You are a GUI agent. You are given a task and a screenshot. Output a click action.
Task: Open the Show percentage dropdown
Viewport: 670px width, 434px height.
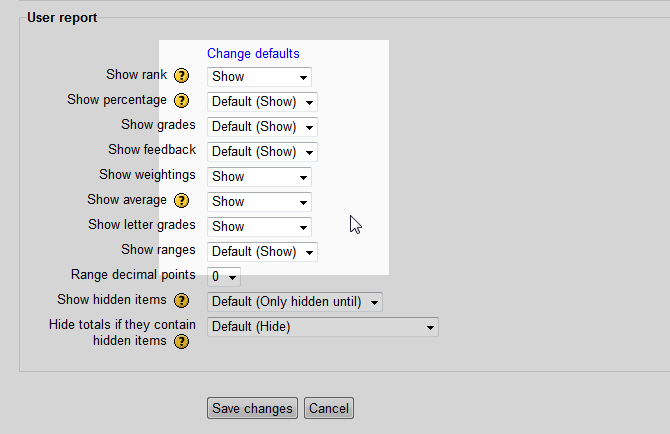click(x=262, y=102)
